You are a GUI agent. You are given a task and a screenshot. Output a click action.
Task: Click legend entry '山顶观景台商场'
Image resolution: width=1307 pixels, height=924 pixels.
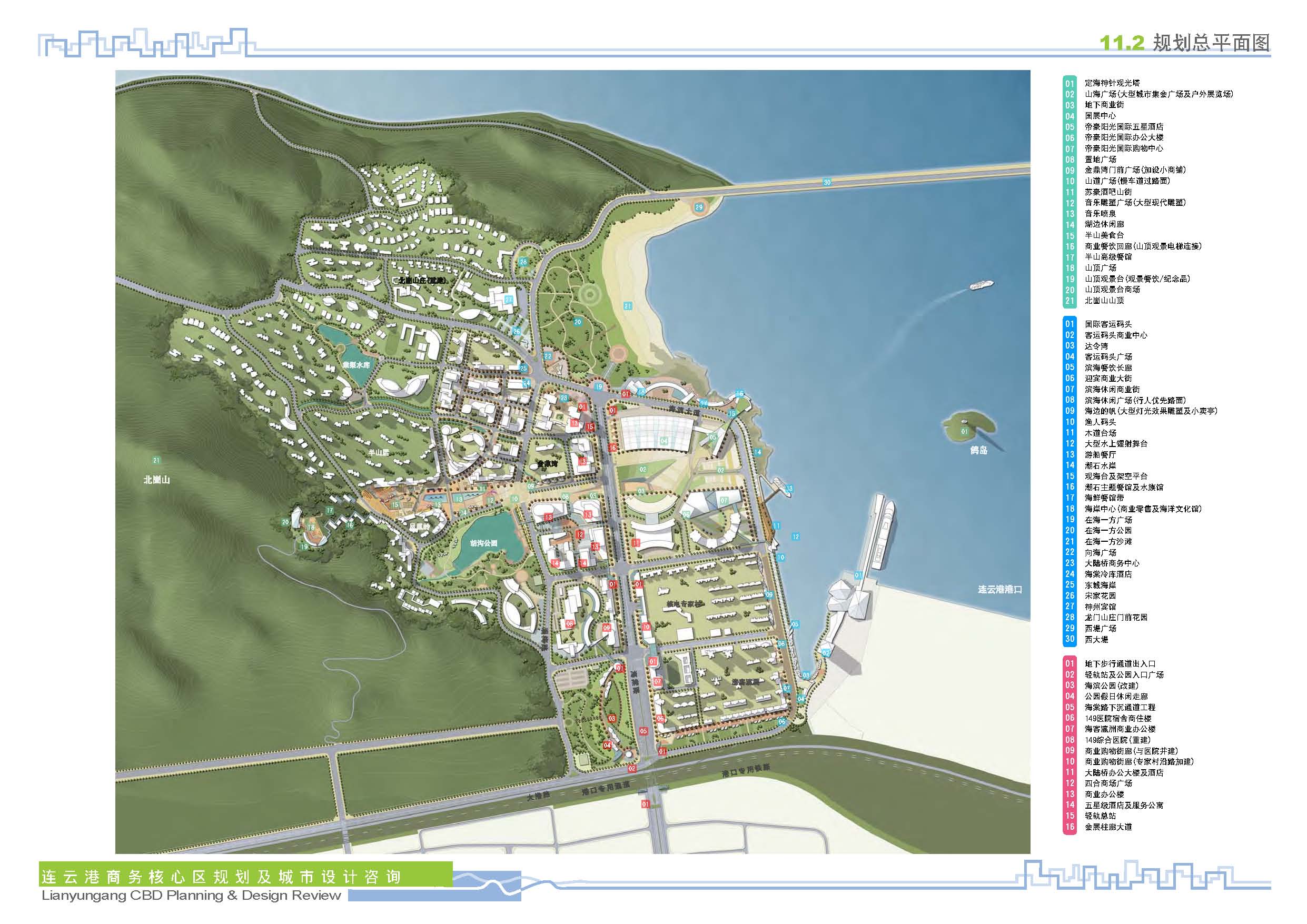coord(1112,289)
